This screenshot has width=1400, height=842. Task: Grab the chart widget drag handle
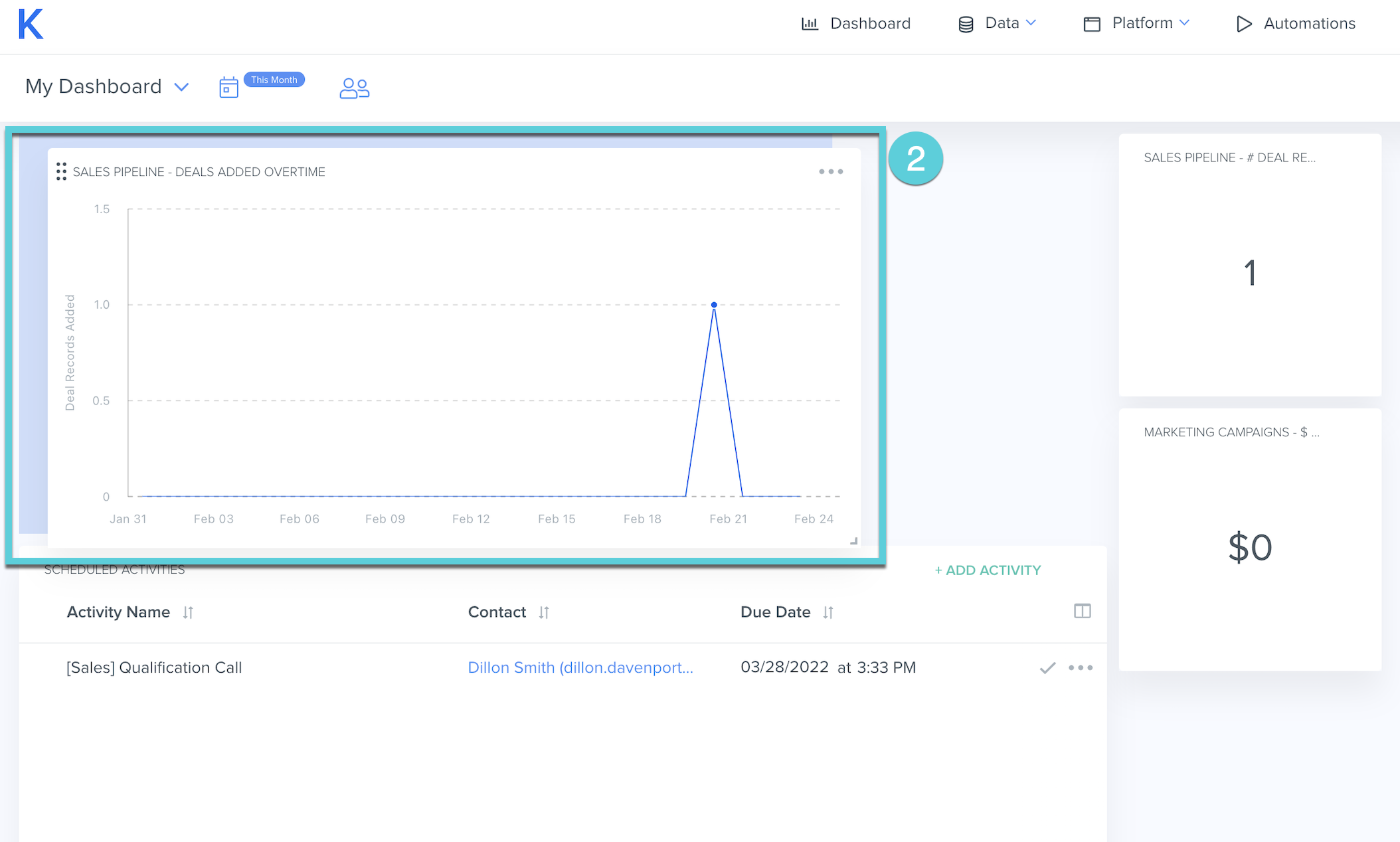[61, 171]
